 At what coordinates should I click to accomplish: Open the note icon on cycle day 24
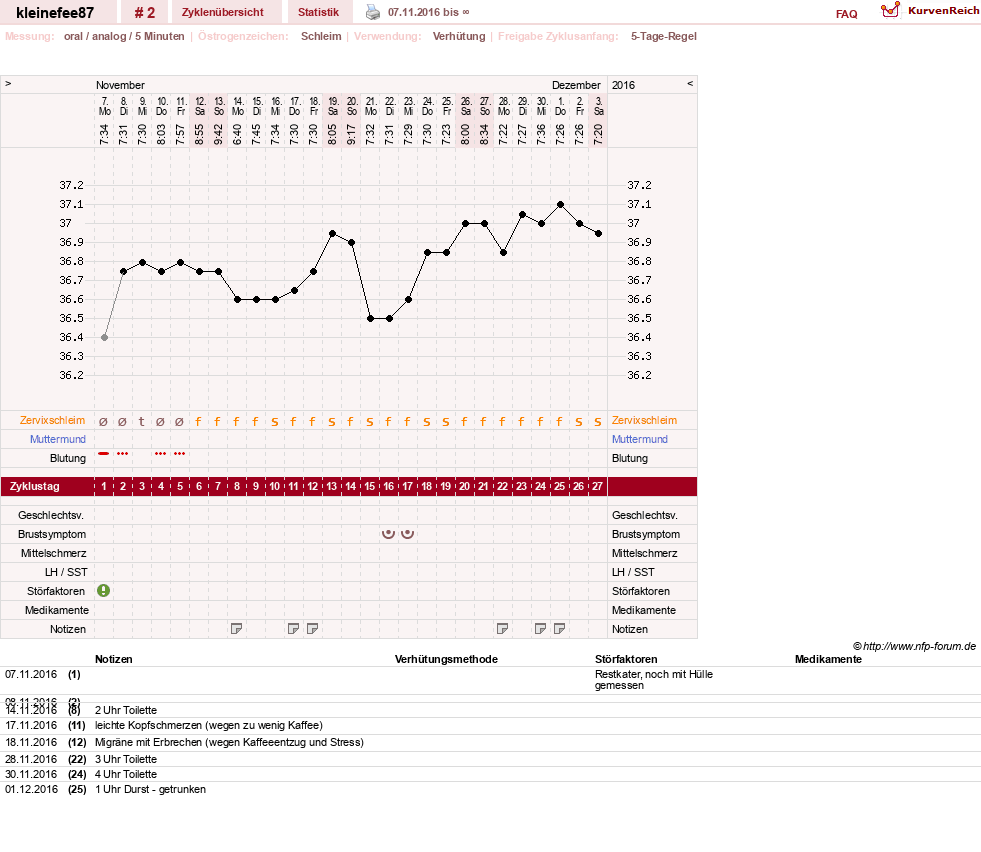(x=541, y=629)
